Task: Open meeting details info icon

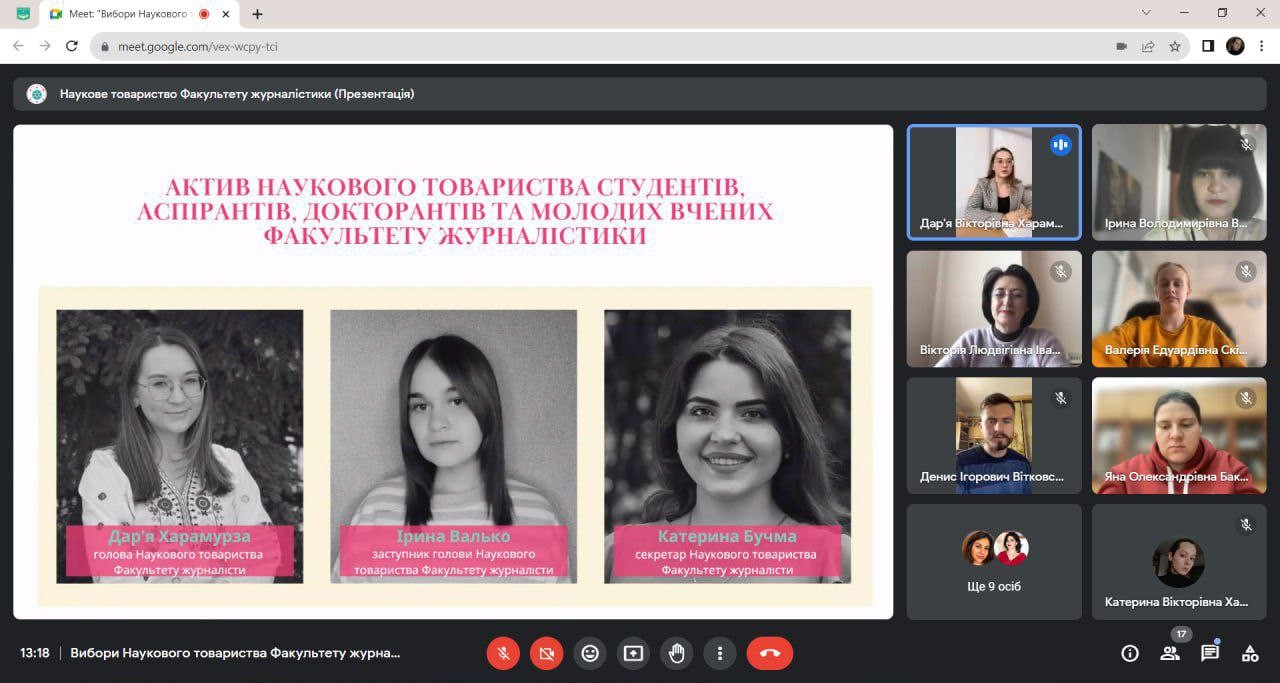Action: [x=1130, y=653]
